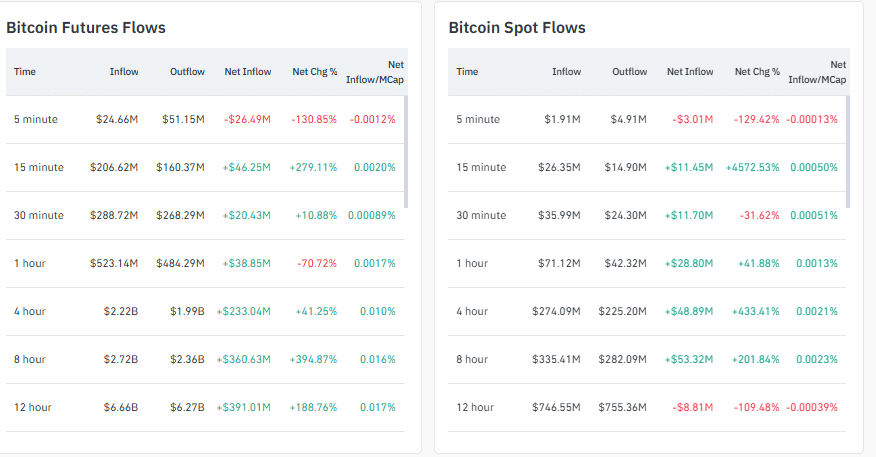Click Time header in Bitcoin Futures Flows
876x457 pixels.
(x=25, y=72)
